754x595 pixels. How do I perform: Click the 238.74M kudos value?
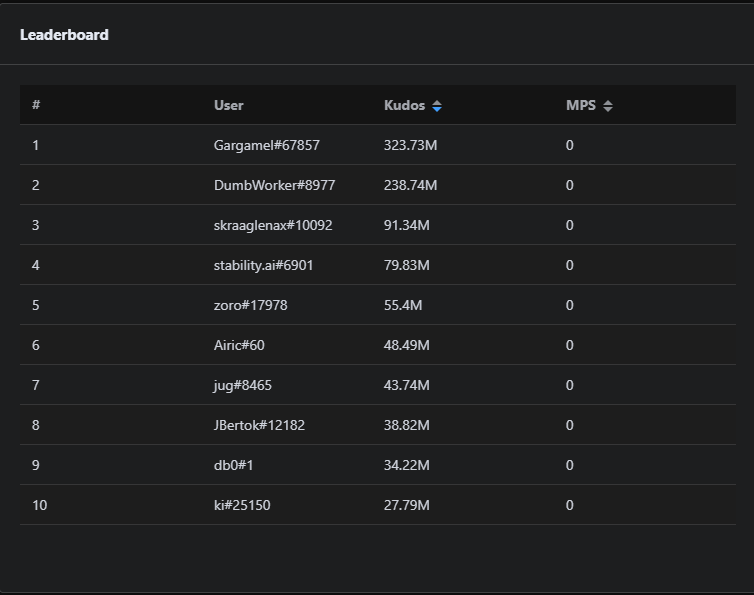(410, 185)
